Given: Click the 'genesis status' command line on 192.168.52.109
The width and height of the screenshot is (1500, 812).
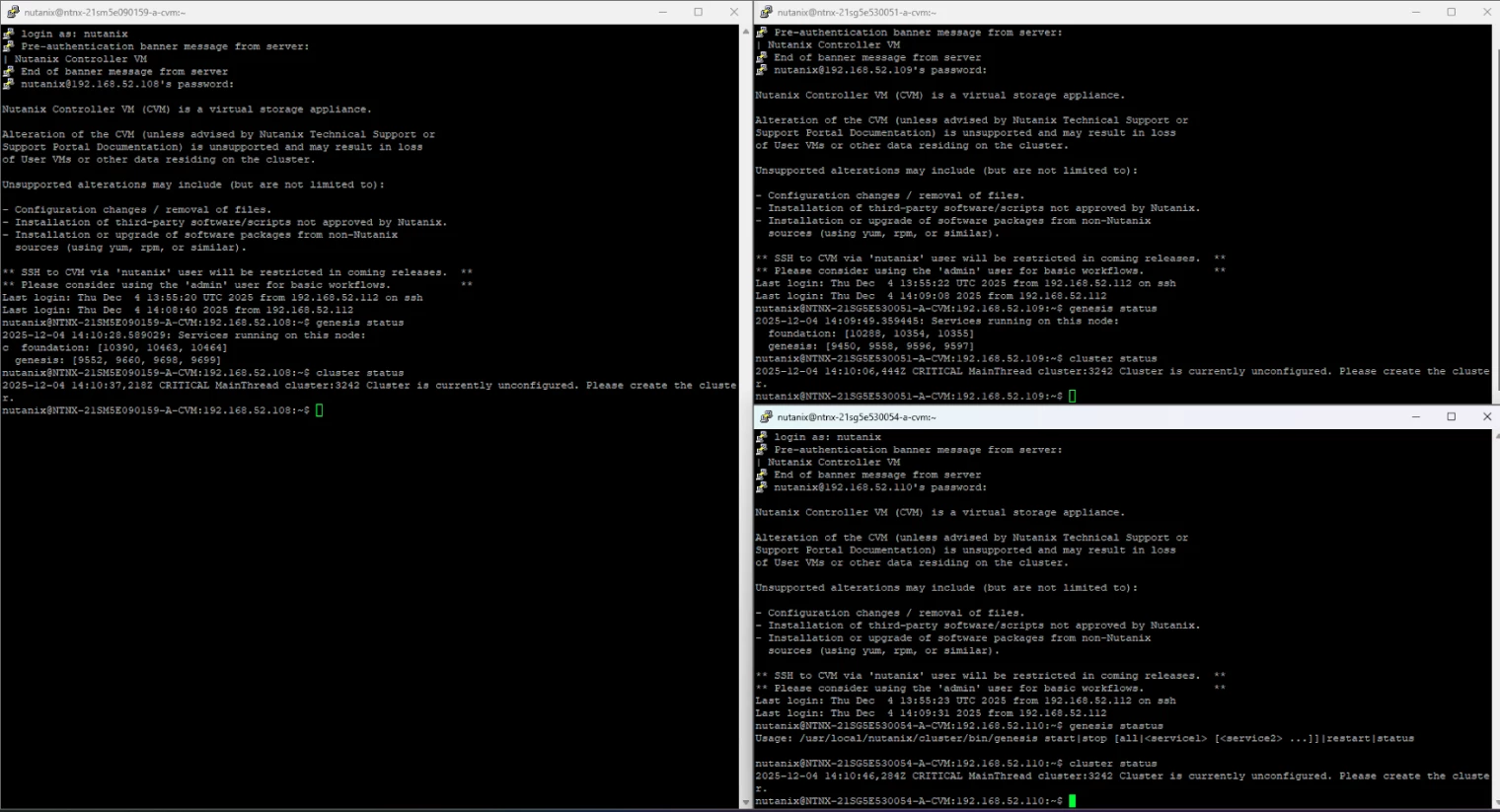Looking at the screenshot, I should click(956, 309).
